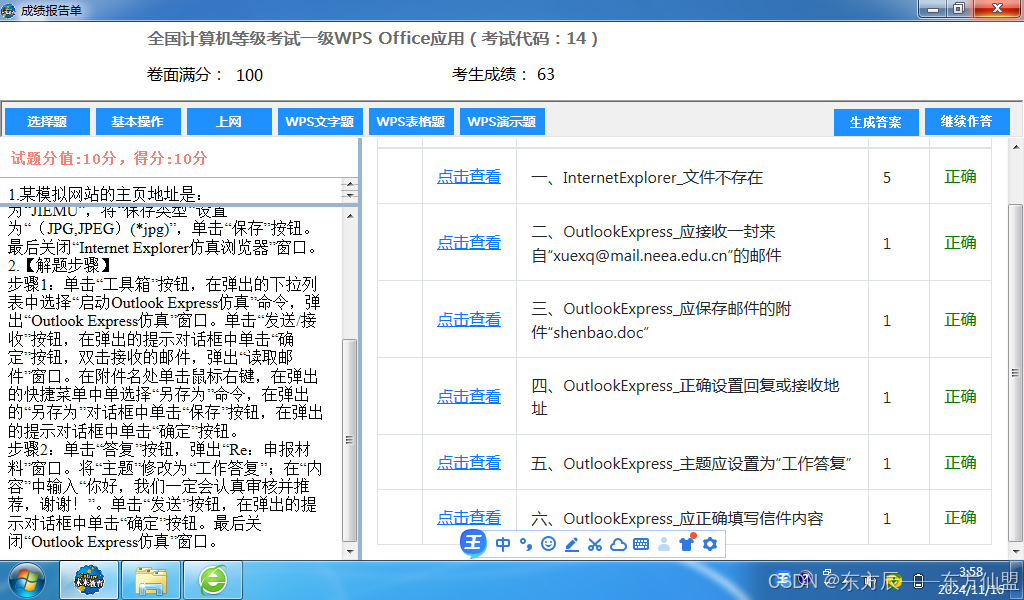The image size is (1024, 600).
Task: Click the 试题分值:10分,得分:10分 label
Action: 109,158
